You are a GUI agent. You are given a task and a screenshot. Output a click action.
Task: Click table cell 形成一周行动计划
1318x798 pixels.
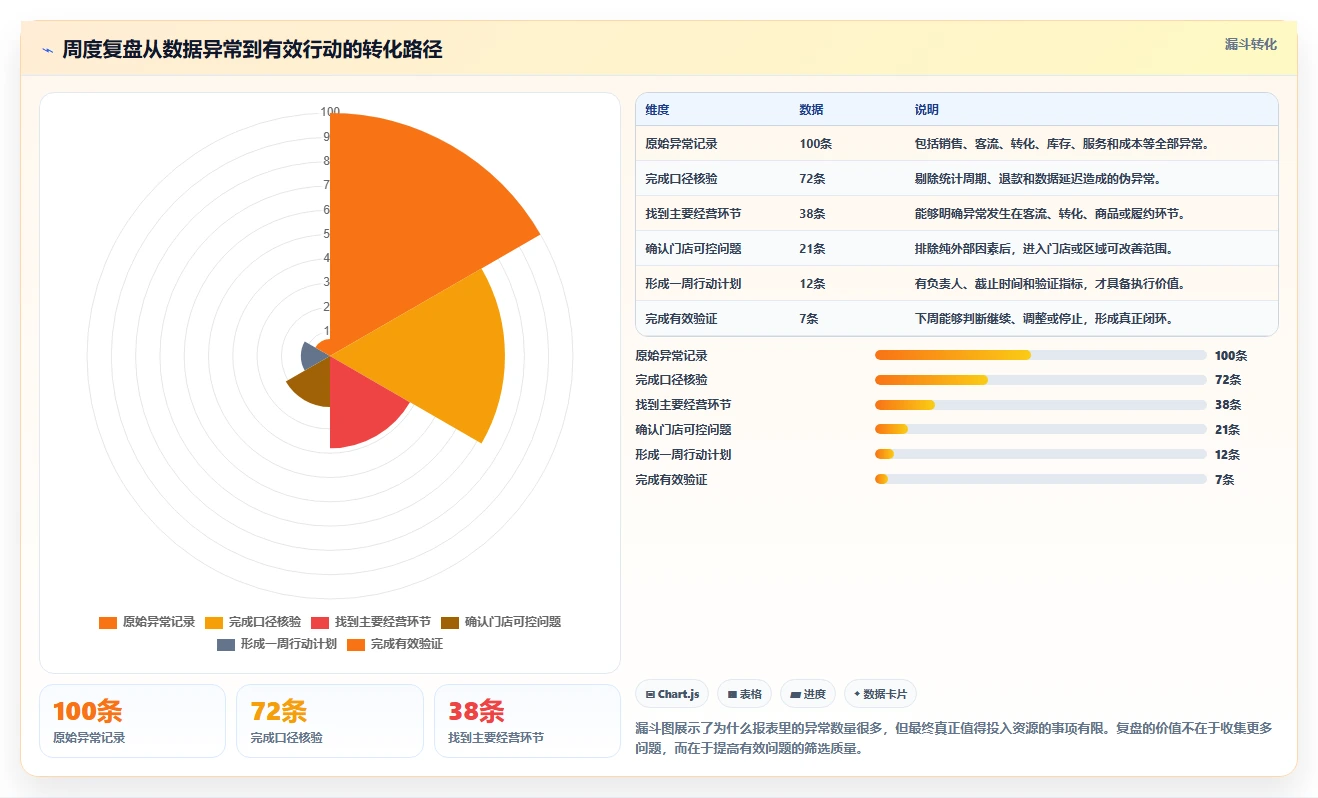[693, 284]
